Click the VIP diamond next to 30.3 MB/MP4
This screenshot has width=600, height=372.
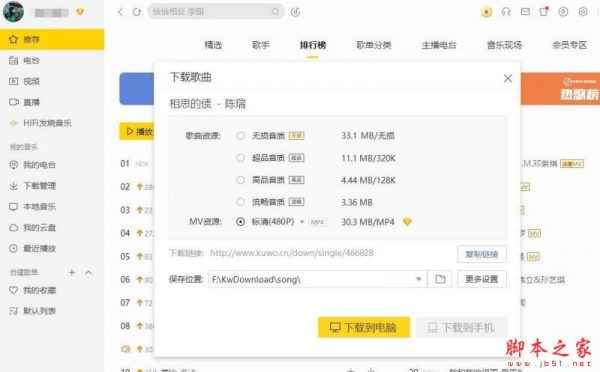[x=407, y=222]
